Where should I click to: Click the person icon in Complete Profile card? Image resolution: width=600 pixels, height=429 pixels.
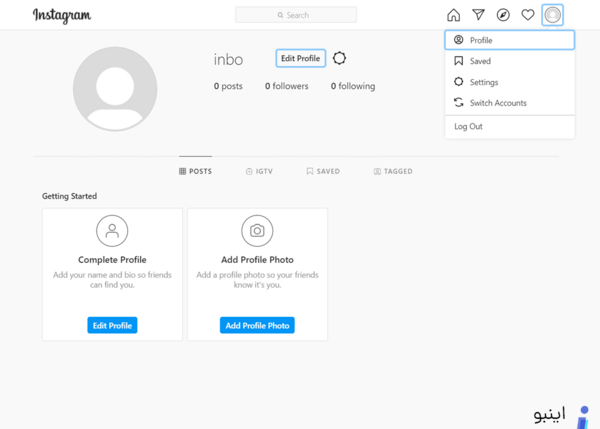point(112,231)
